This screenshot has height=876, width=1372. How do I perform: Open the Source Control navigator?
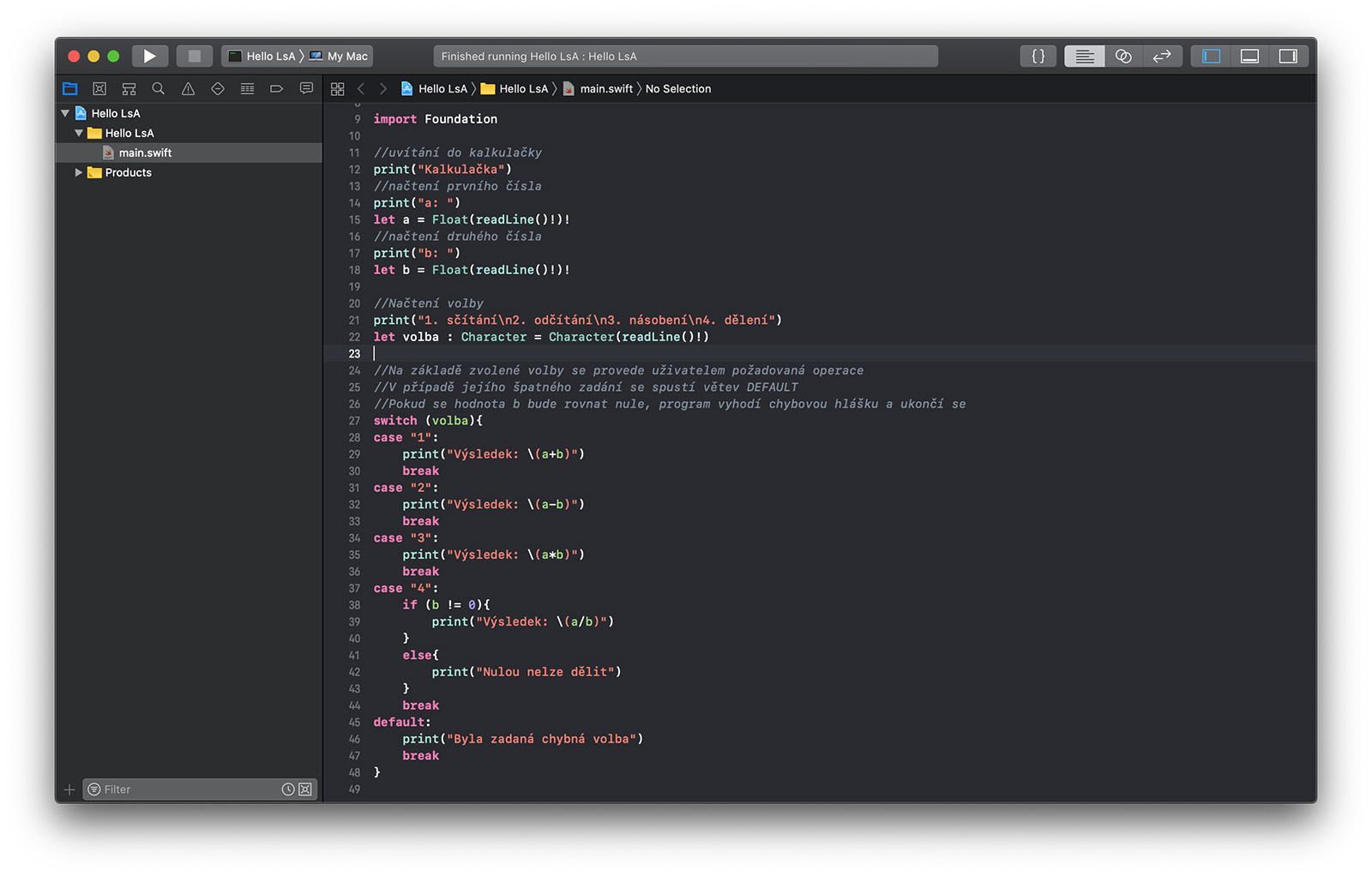pos(99,88)
